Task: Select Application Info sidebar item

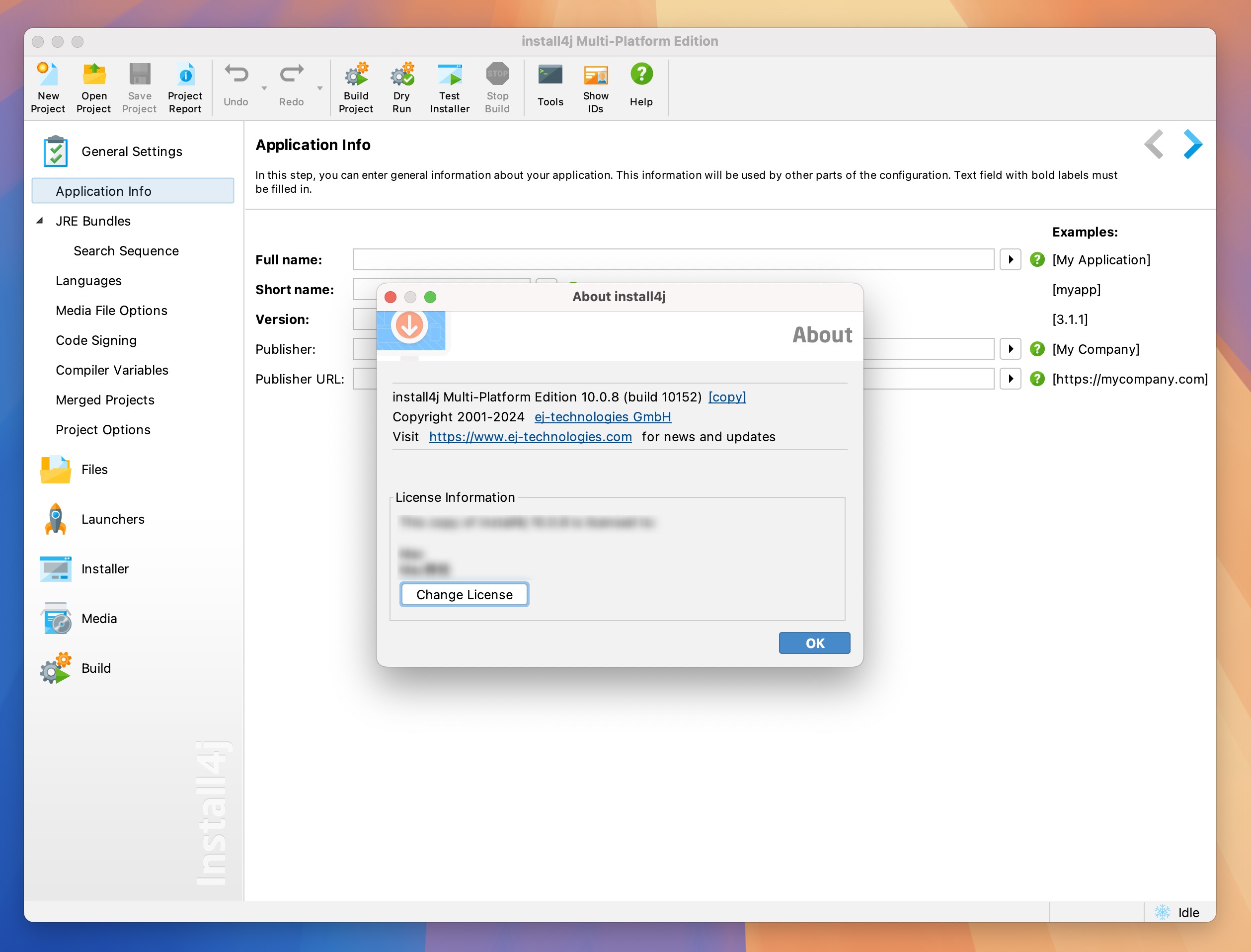Action: (103, 190)
